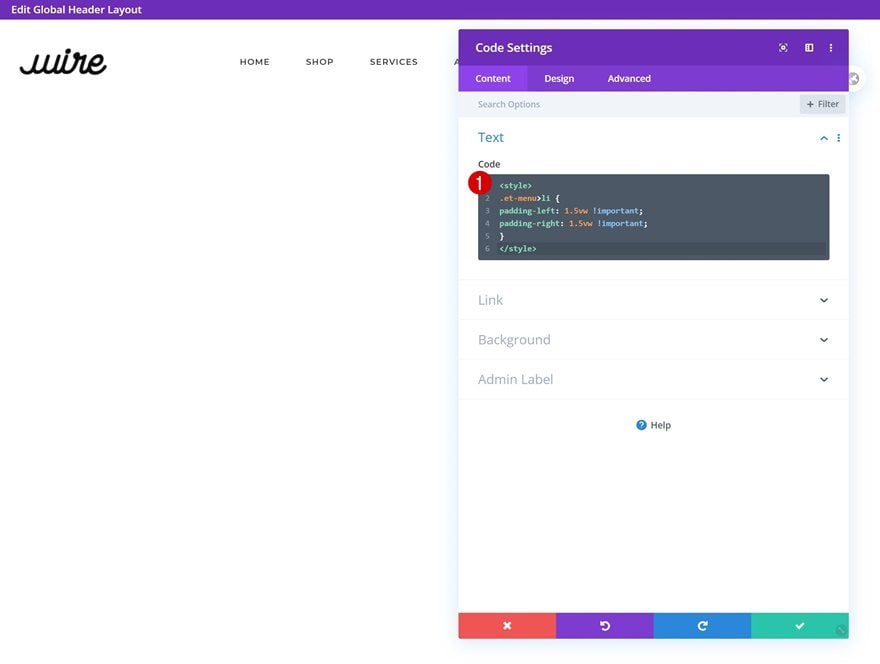Click the red discard changes X button

coord(507,625)
